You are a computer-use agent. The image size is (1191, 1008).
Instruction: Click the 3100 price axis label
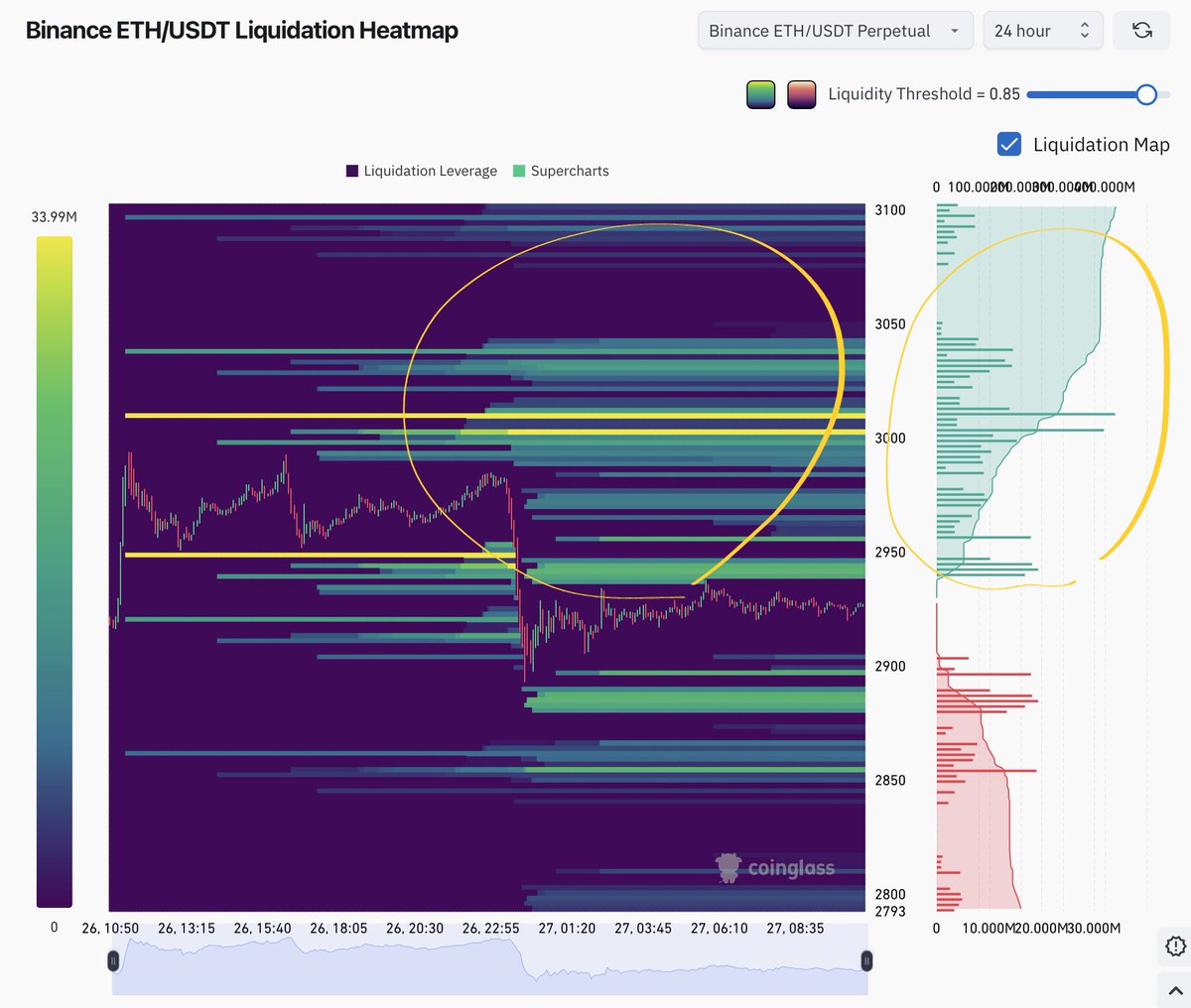click(x=890, y=210)
